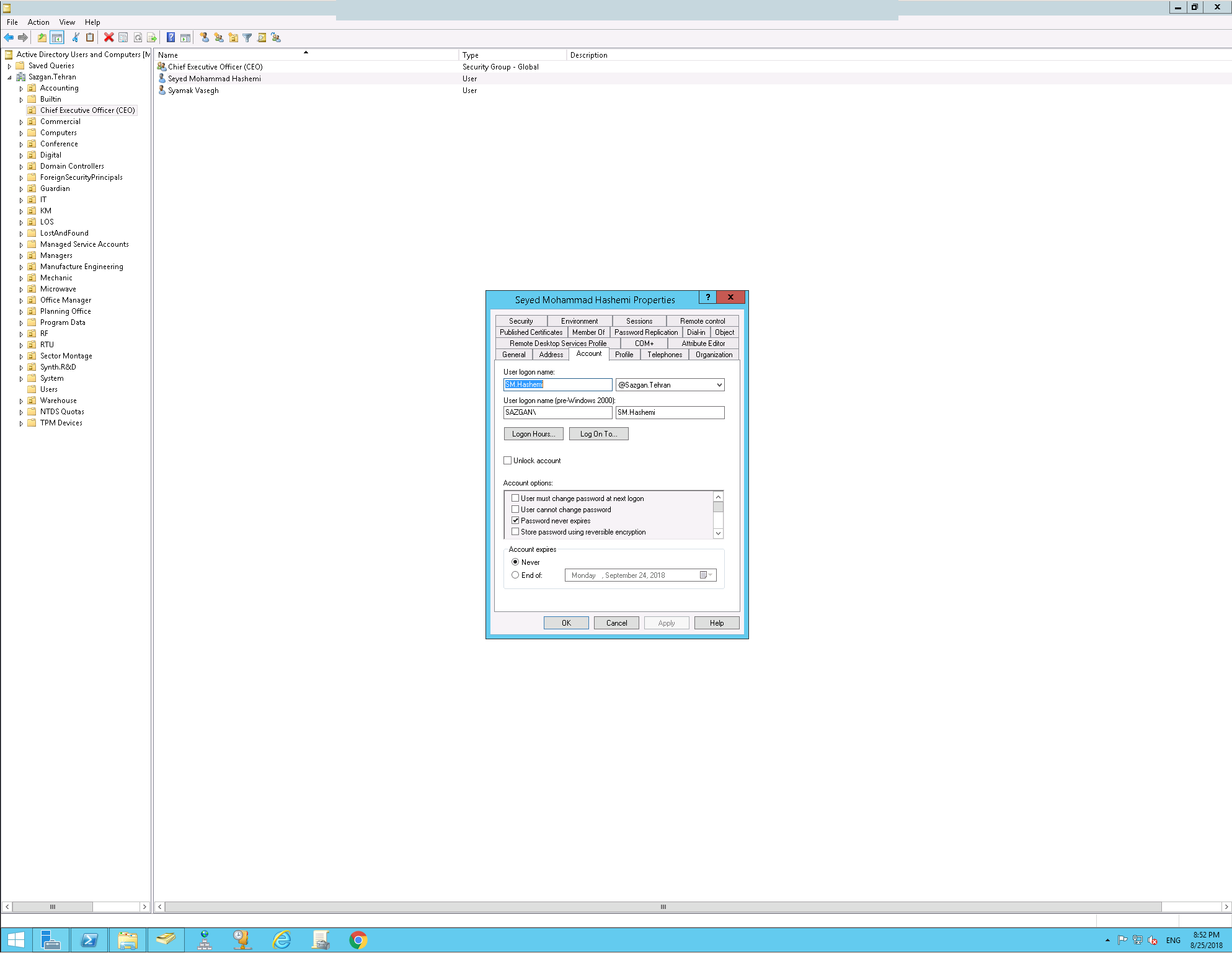The width and height of the screenshot is (1232, 953).
Task: Click the Find objects magnifier icon
Action: 262,37
